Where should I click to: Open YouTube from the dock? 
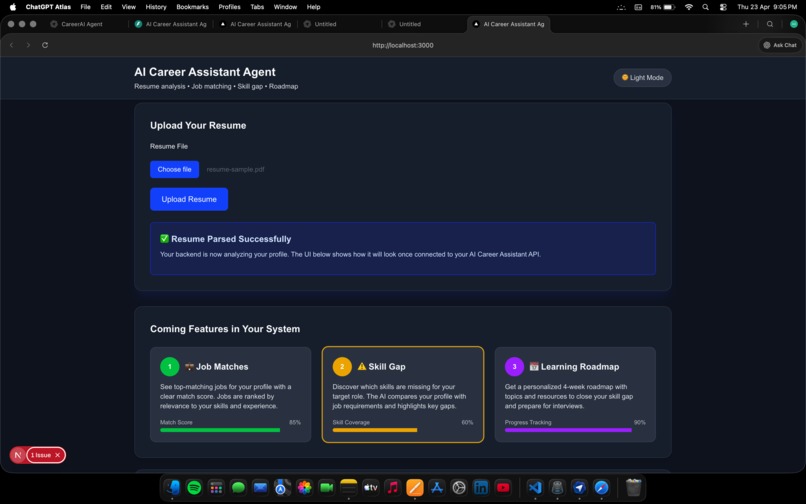click(x=503, y=487)
